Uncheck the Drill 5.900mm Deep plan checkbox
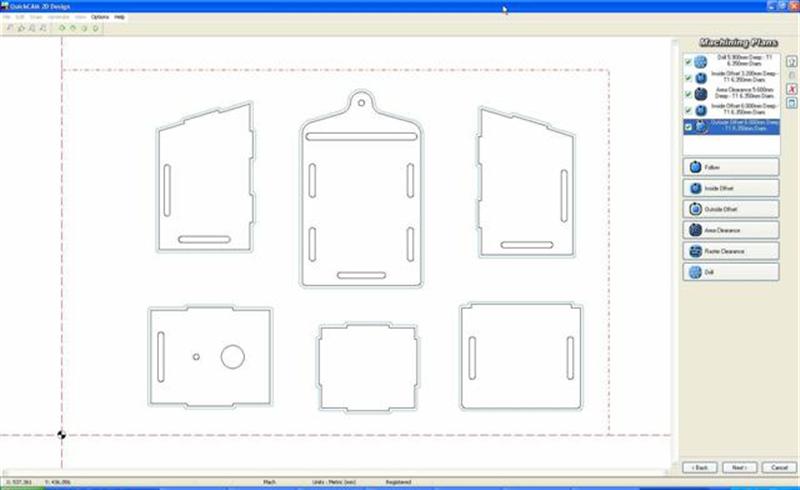800x490 pixels. 686,62
